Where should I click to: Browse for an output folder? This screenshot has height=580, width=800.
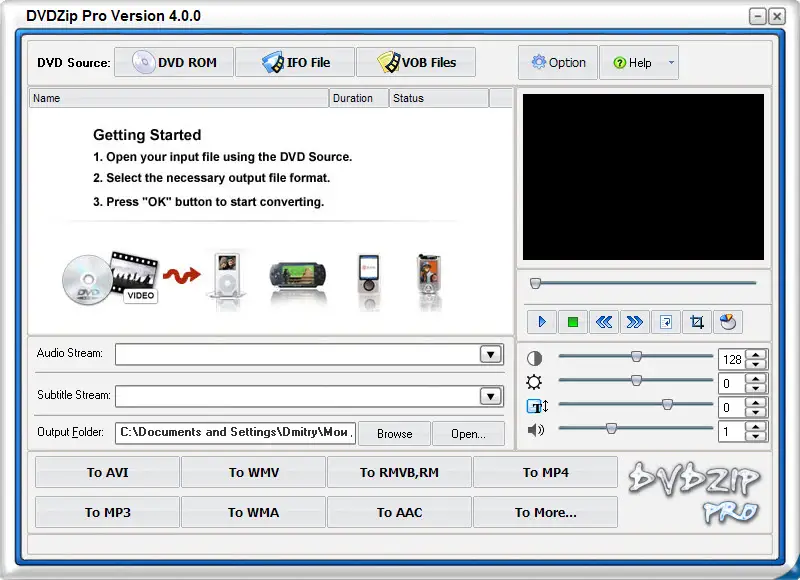[x=394, y=434]
